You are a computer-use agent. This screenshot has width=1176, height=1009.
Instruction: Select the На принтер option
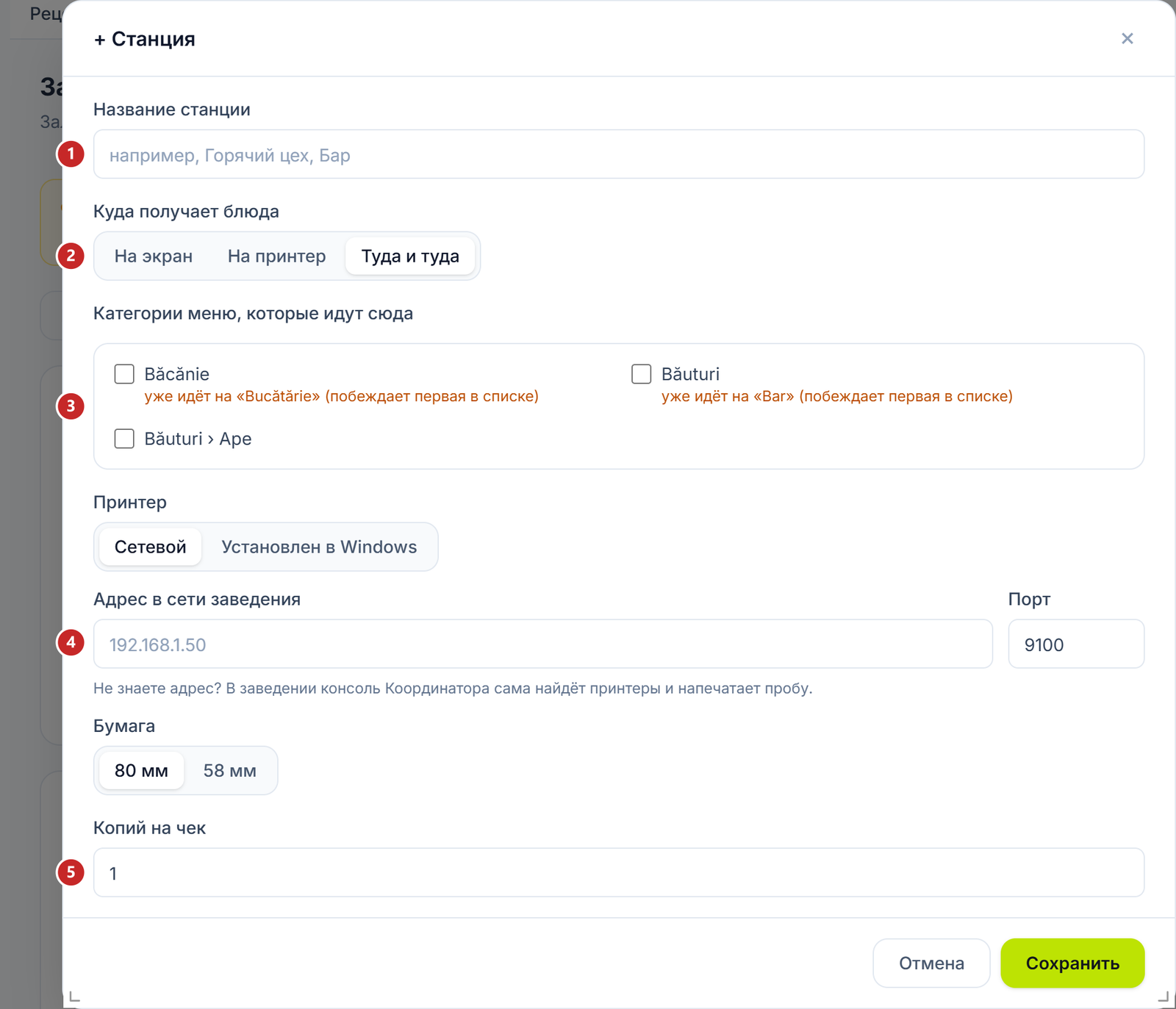point(276,256)
